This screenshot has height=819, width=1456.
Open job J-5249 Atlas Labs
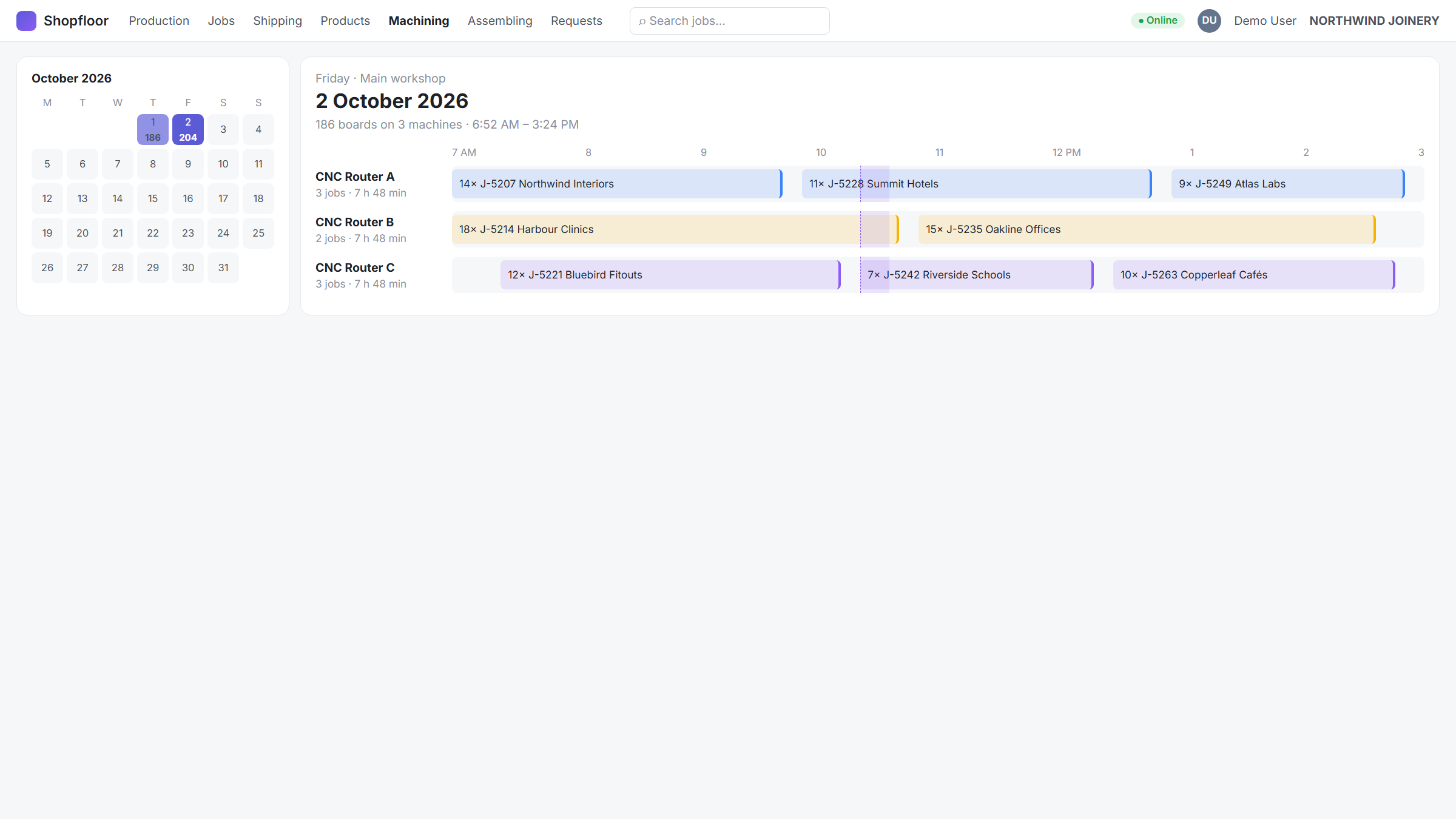tap(1288, 184)
